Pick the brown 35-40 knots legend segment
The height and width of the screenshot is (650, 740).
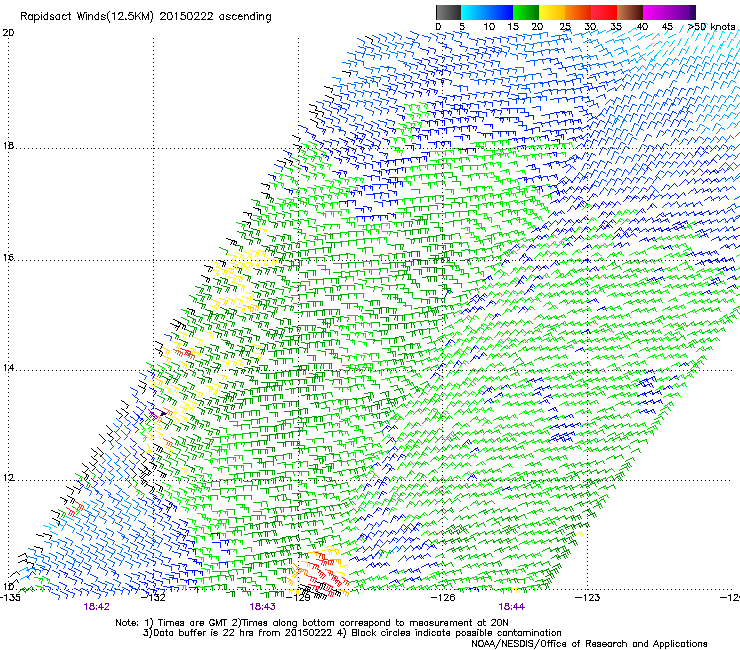630,12
